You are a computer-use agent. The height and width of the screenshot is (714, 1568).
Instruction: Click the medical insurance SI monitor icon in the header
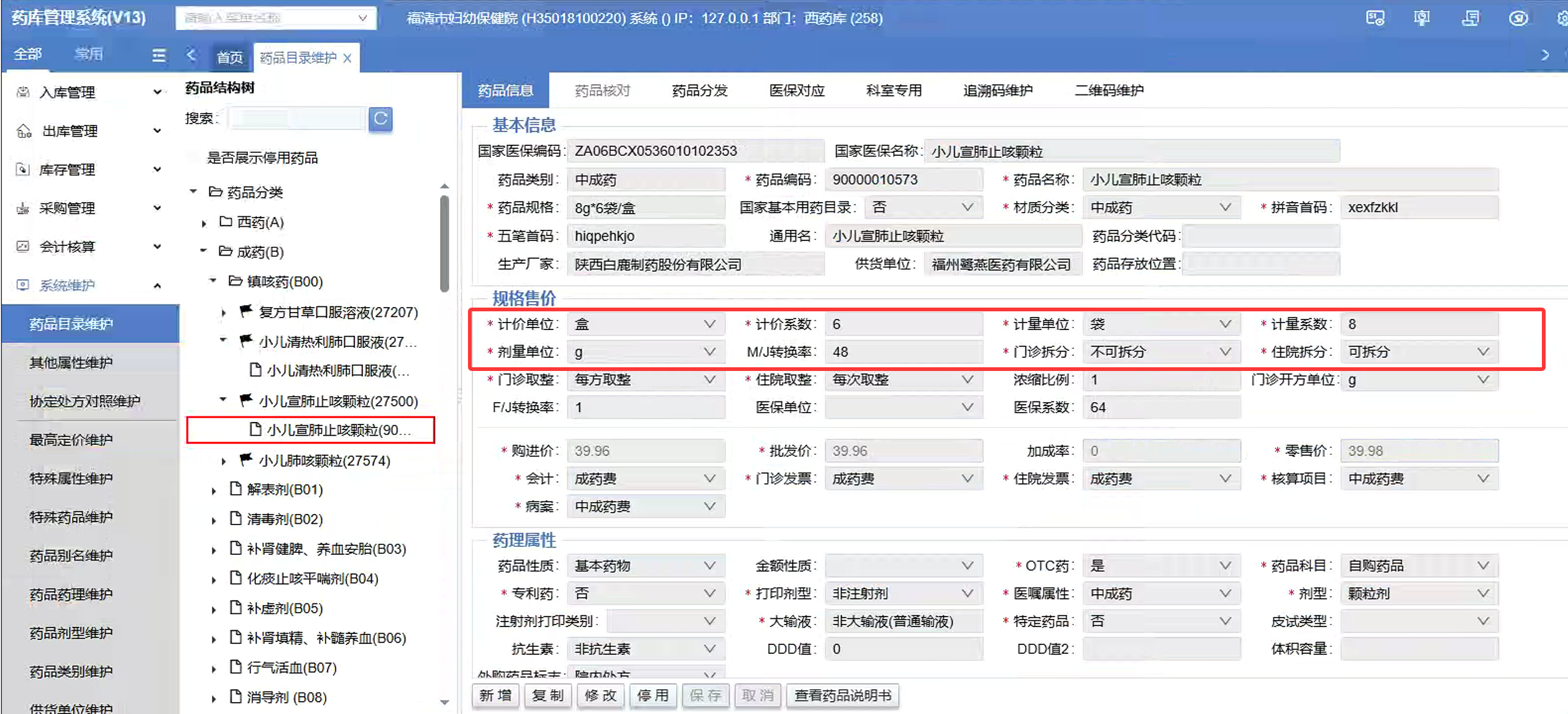(1375, 19)
